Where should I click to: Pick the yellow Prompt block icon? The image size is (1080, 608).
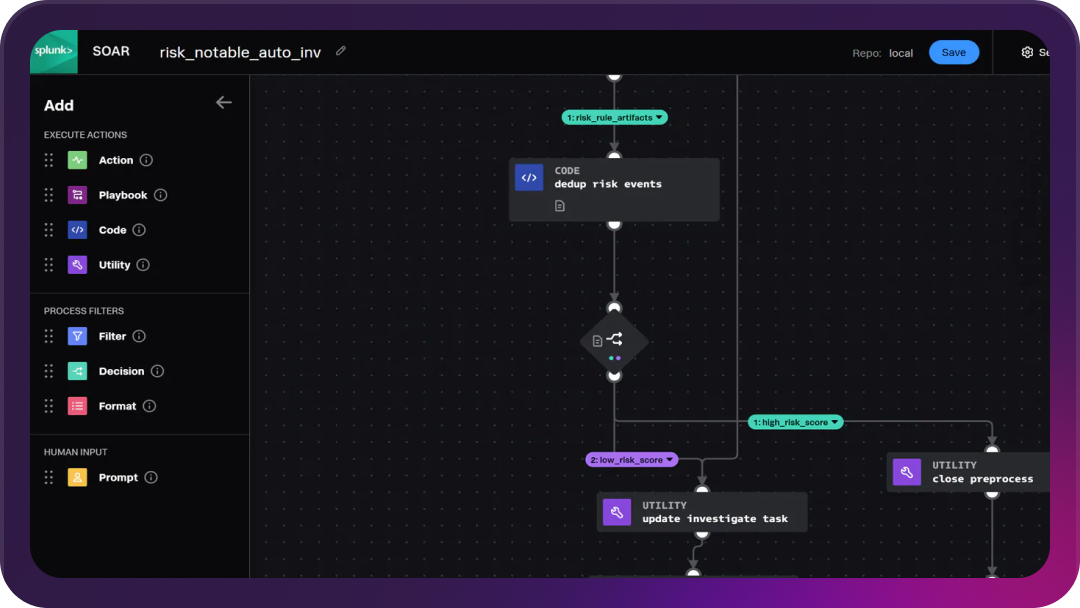(77, 478)
